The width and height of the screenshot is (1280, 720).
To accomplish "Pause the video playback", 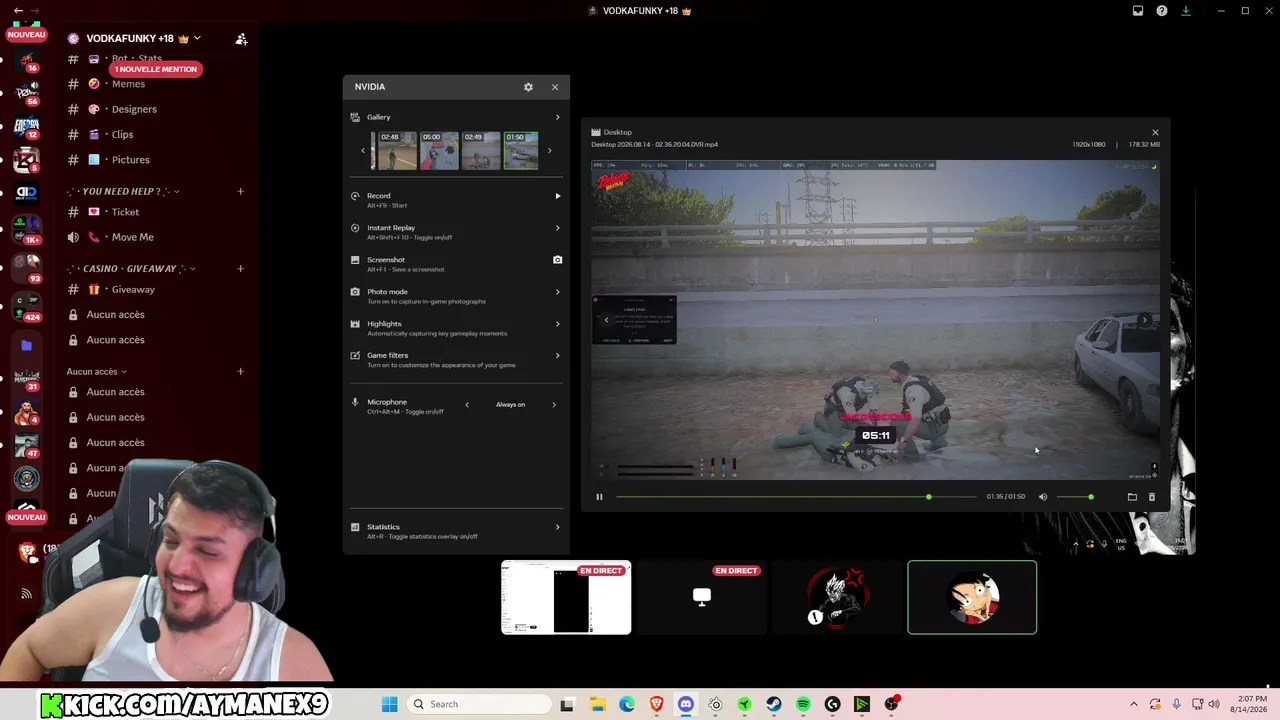I will click(599, 497).
